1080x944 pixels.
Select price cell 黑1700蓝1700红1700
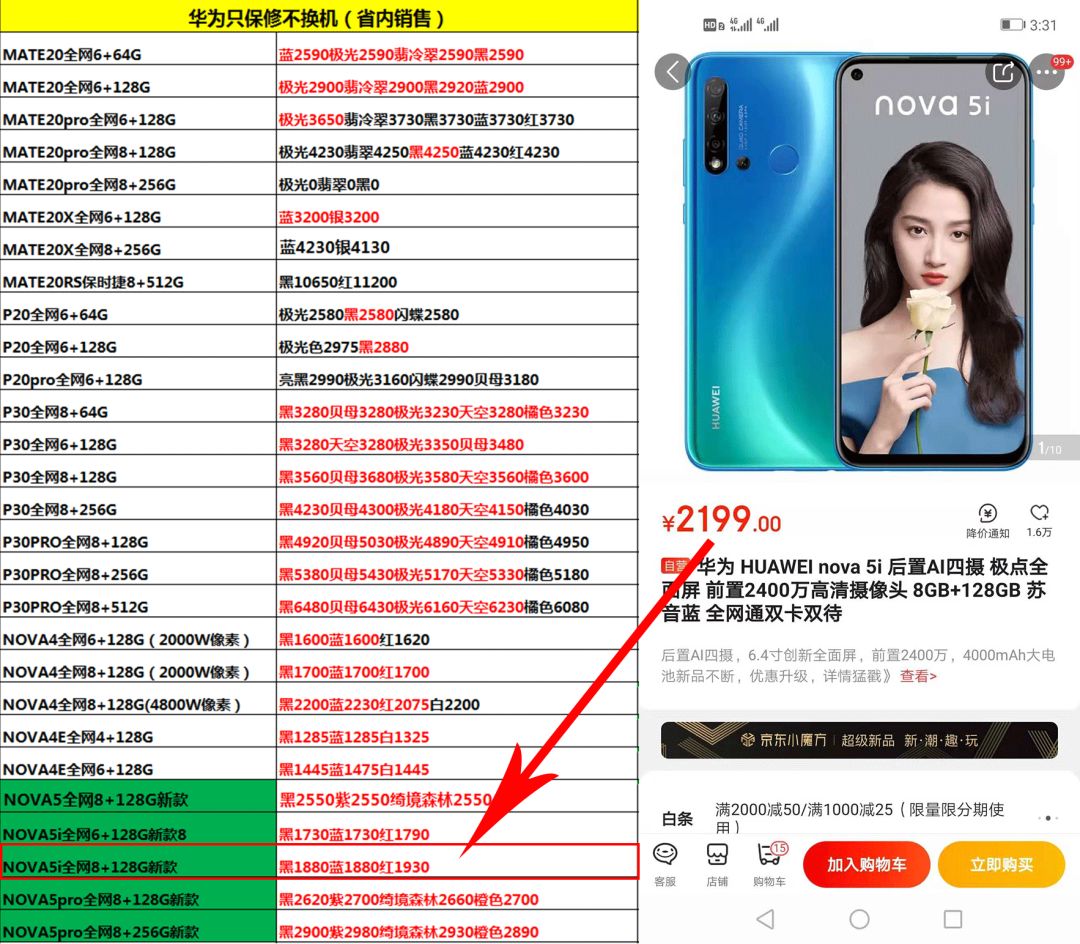click(457, 666)
